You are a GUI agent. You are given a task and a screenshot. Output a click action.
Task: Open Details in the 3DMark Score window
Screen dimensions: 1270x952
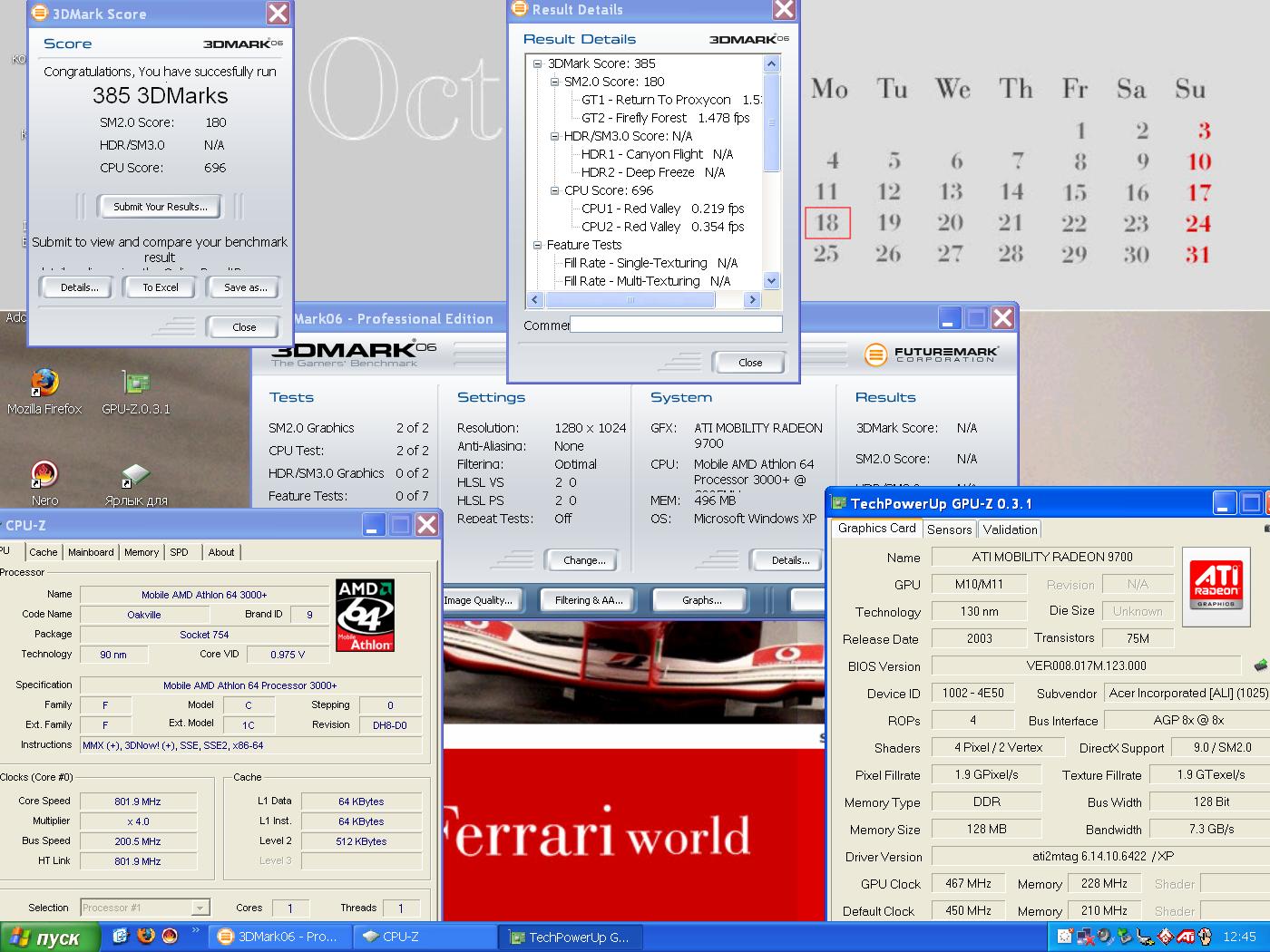[80, 287]
